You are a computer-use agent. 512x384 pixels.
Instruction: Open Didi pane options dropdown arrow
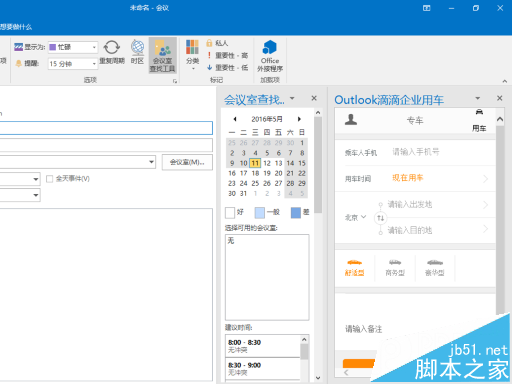[x=477, y=98]
